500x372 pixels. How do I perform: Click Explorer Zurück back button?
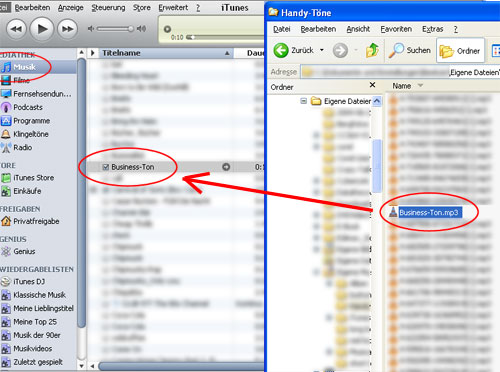point(294,51)
